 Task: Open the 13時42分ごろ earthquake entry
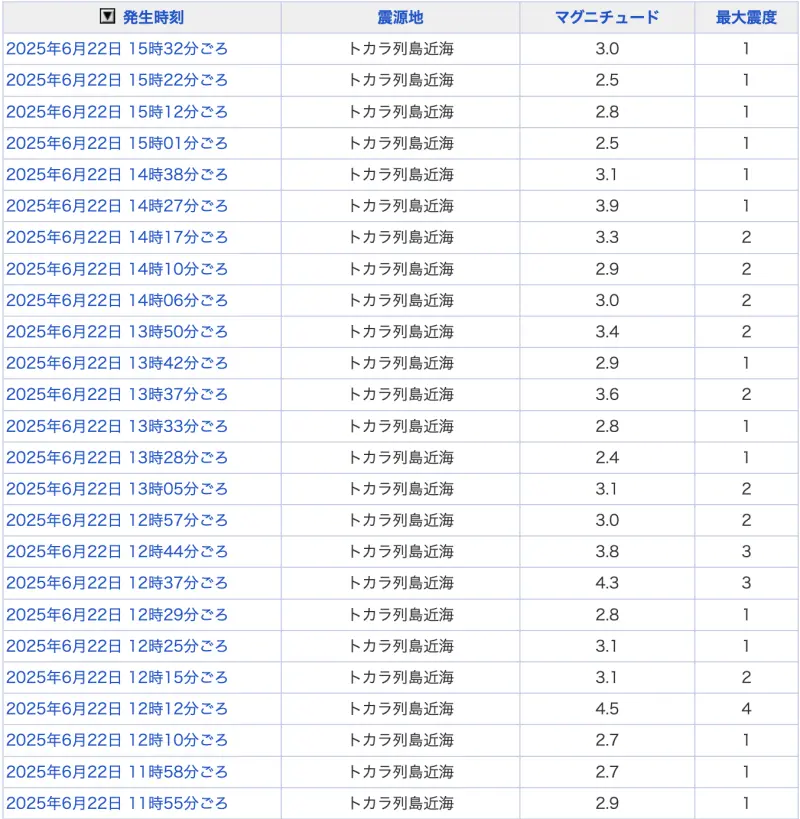tap(117, 363)
